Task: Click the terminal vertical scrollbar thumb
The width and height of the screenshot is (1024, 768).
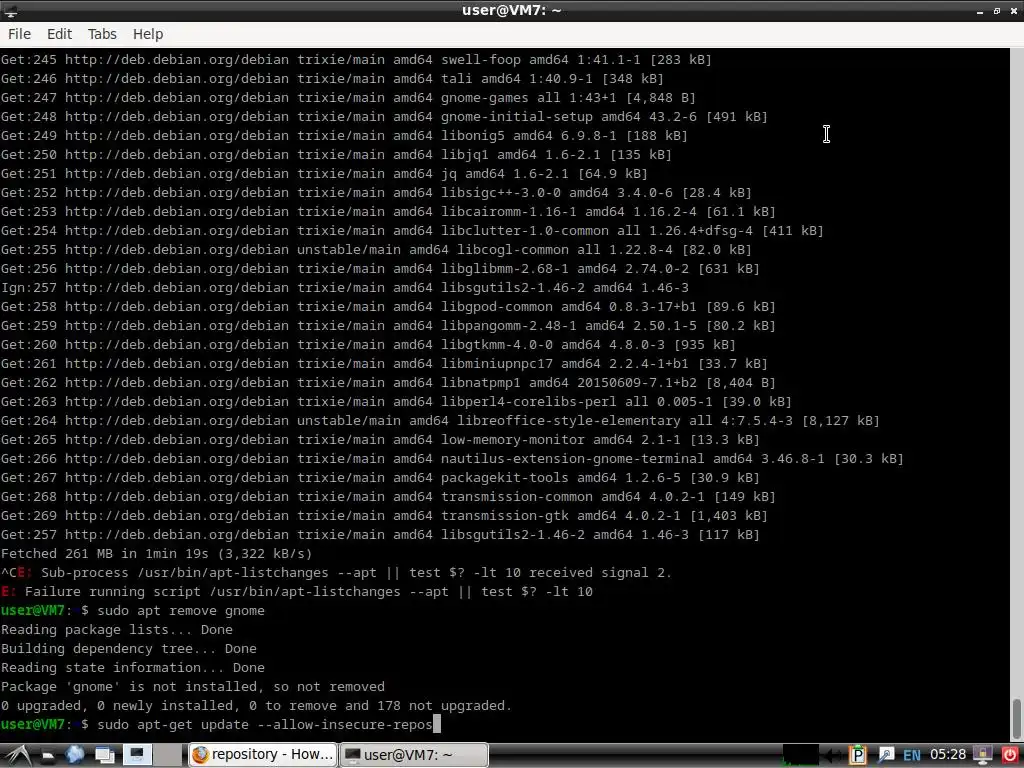Action: 1016,720
